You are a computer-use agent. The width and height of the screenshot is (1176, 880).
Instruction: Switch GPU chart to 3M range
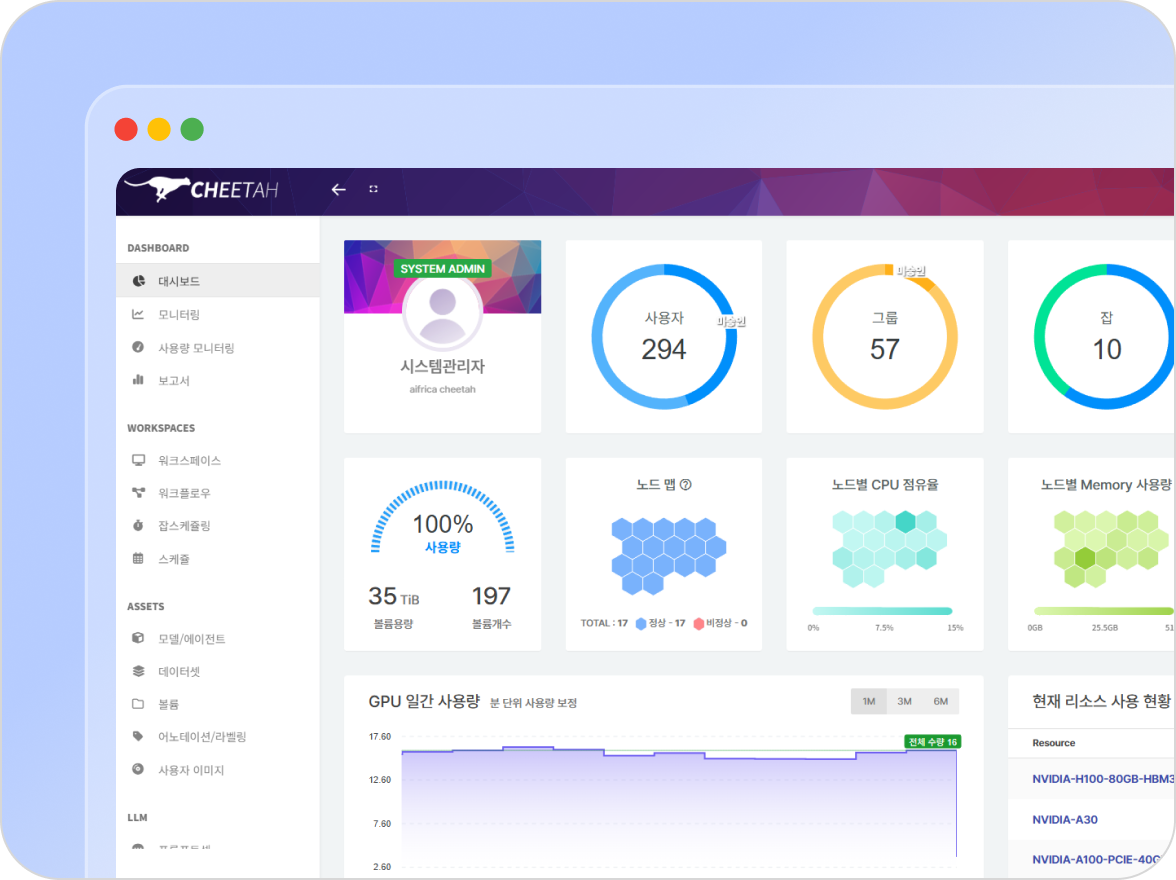pos(904,701)
